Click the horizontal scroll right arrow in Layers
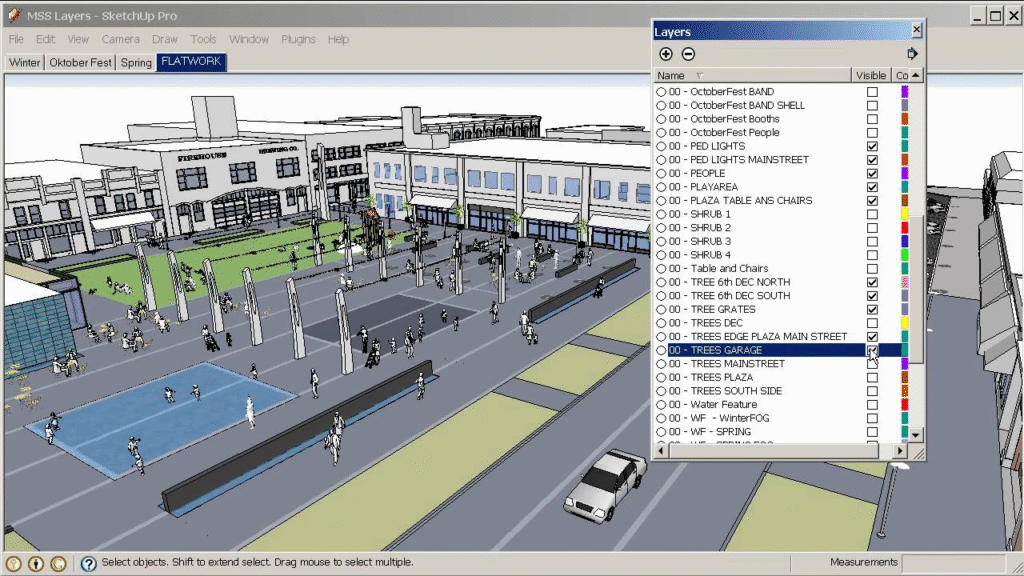The width and height of the screenshot is (1024, 576). (900, 451)
